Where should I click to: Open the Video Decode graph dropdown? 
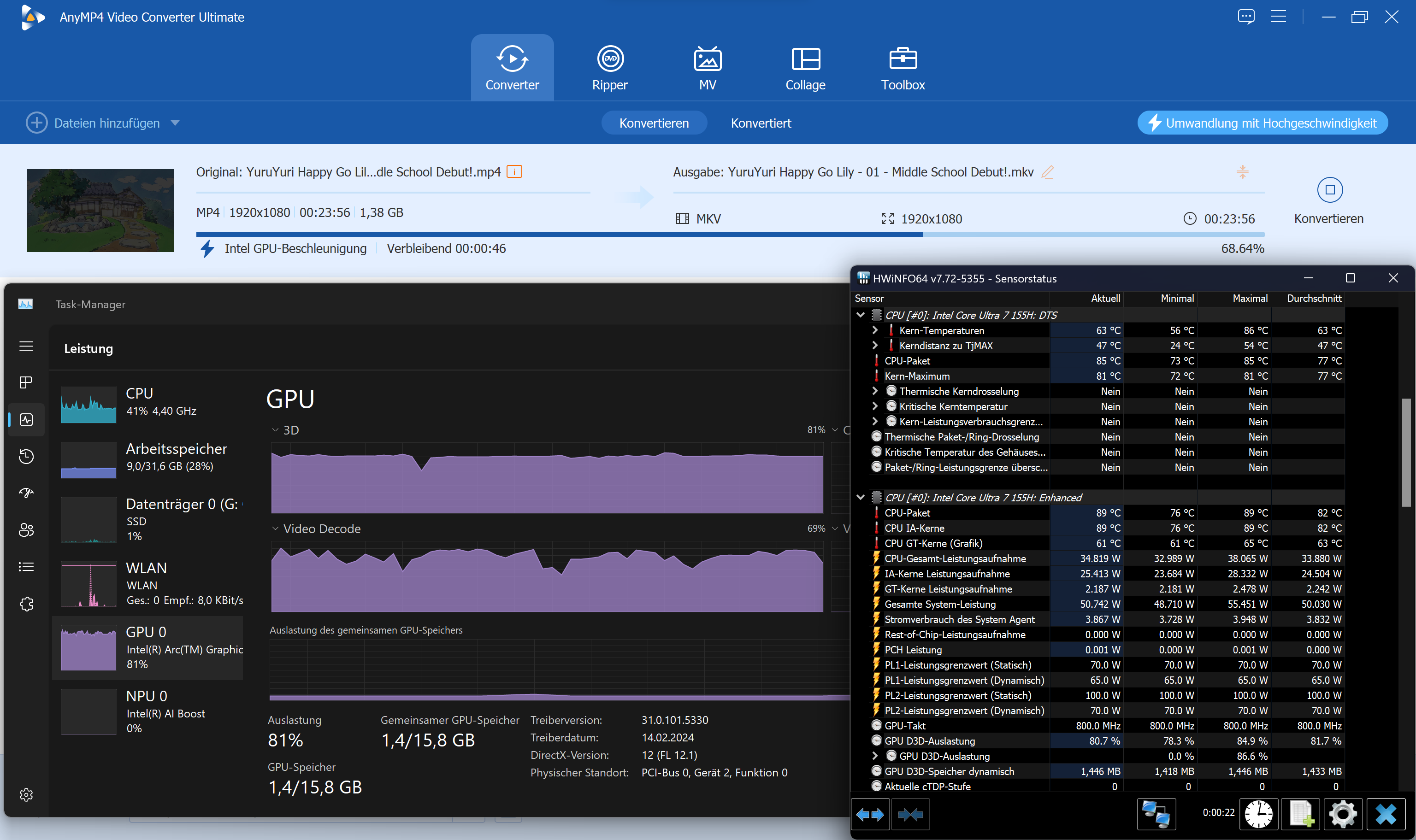pos(275,529)
